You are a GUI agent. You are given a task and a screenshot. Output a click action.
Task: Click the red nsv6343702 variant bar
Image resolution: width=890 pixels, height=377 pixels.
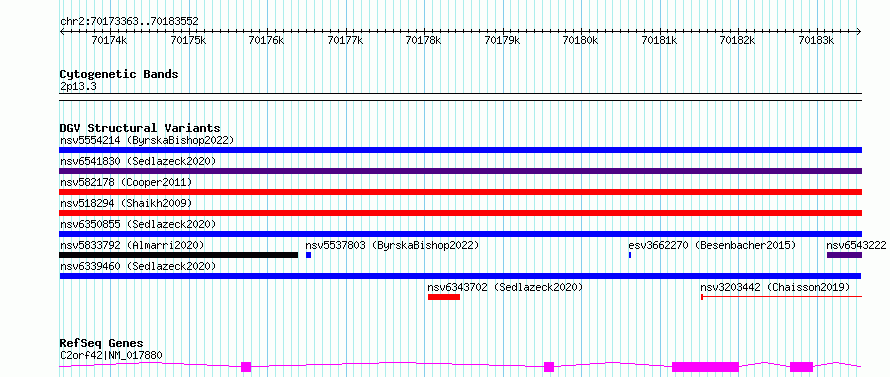click(x=444, y=297)
